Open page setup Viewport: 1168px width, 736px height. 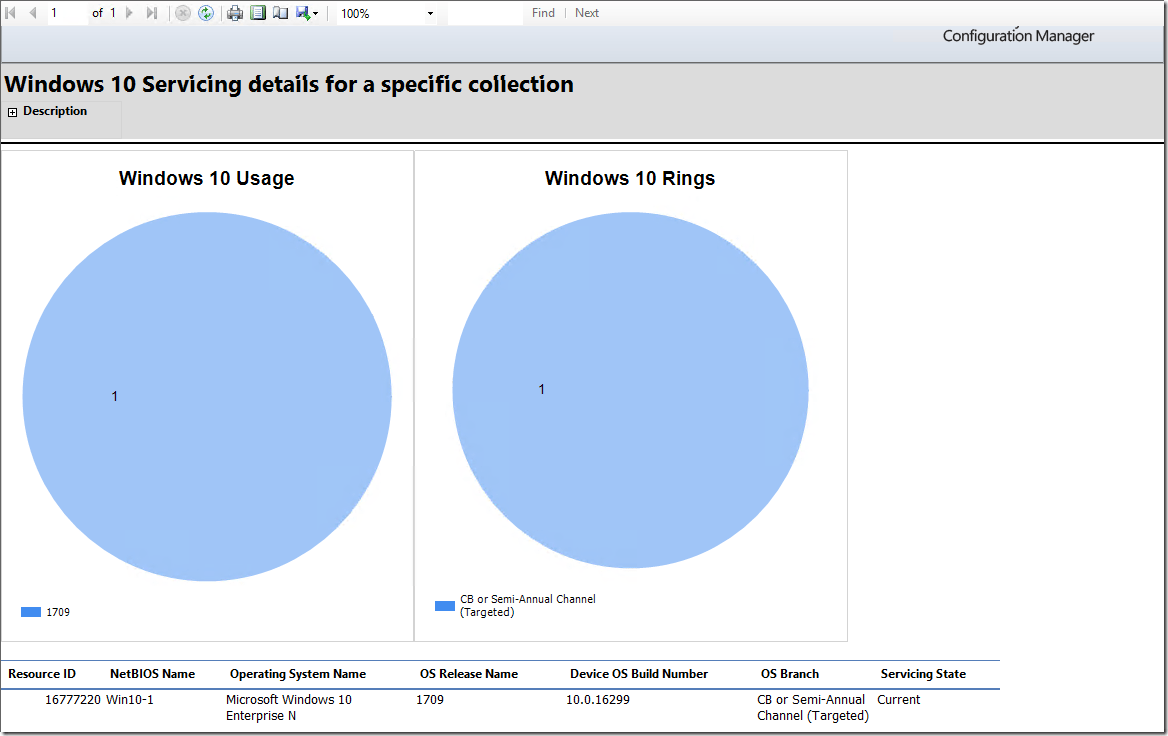point(280,13)
